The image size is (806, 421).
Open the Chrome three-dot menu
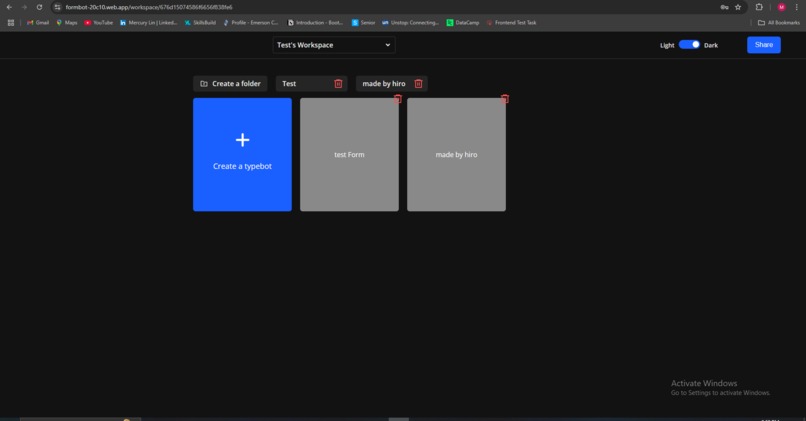(x=797, y=7)
